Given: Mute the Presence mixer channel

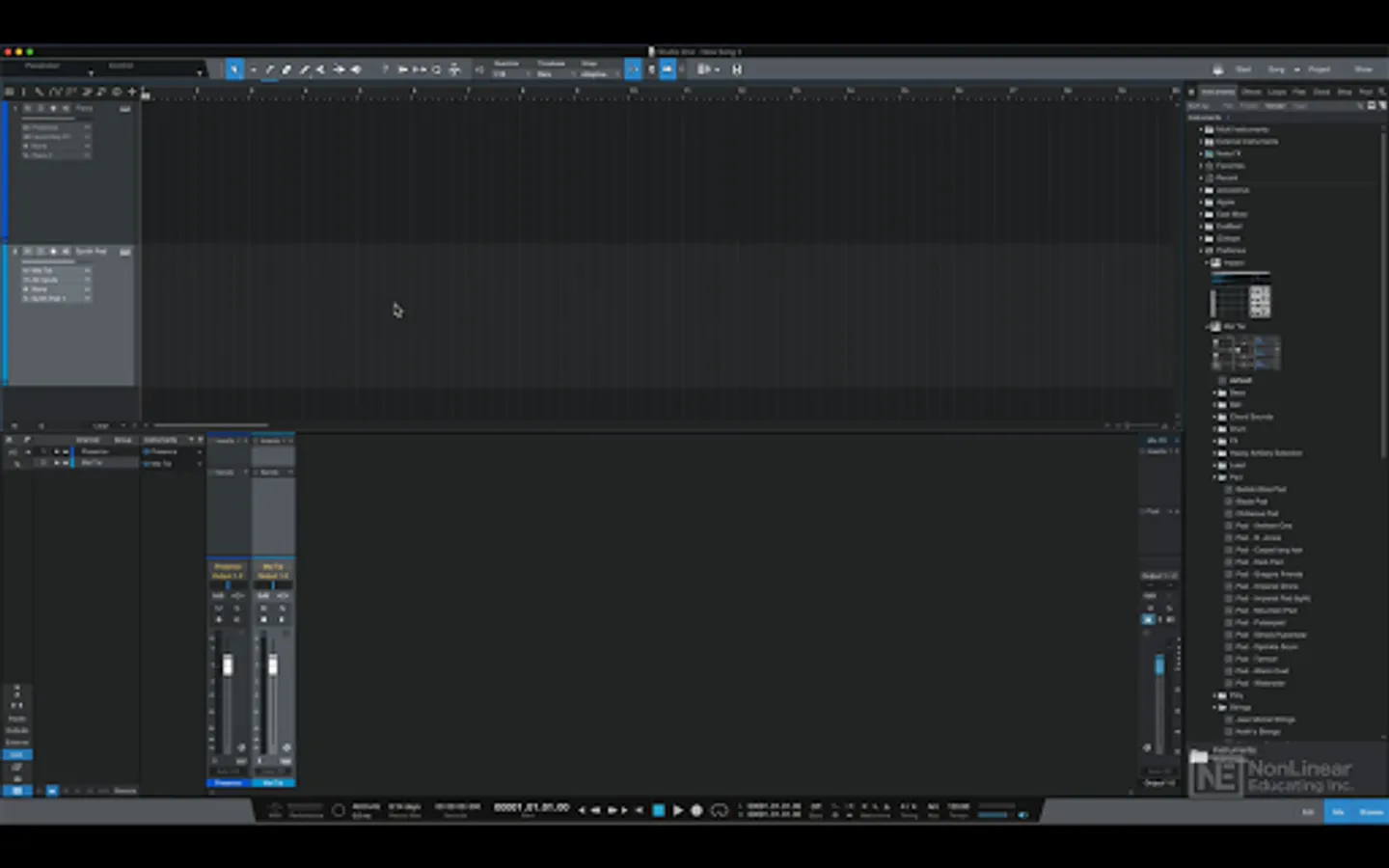Looking at the screenshot, I should 219,609.
